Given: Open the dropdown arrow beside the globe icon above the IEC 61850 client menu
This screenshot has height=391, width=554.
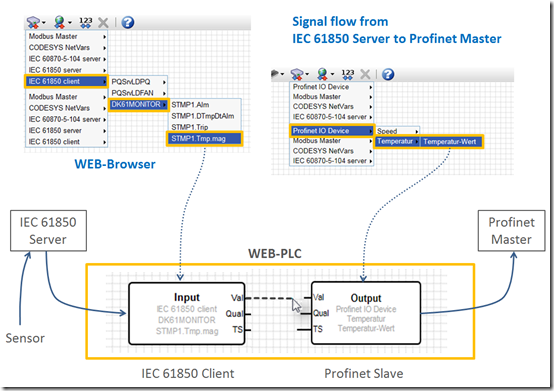Looking at the screenshot, I should 70,23.
